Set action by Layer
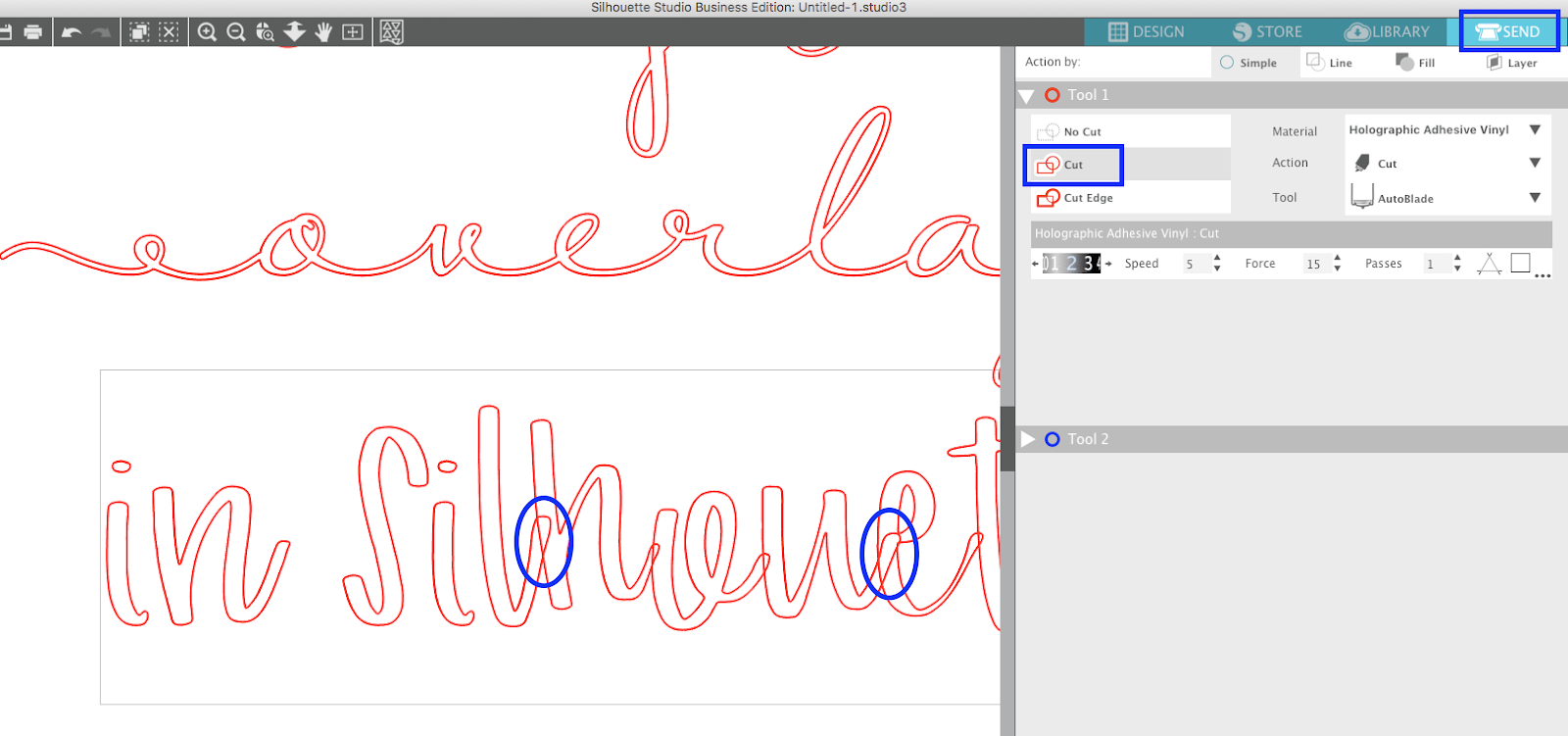The height and width of the screenshot is (736, 1568). (1512, 63)
